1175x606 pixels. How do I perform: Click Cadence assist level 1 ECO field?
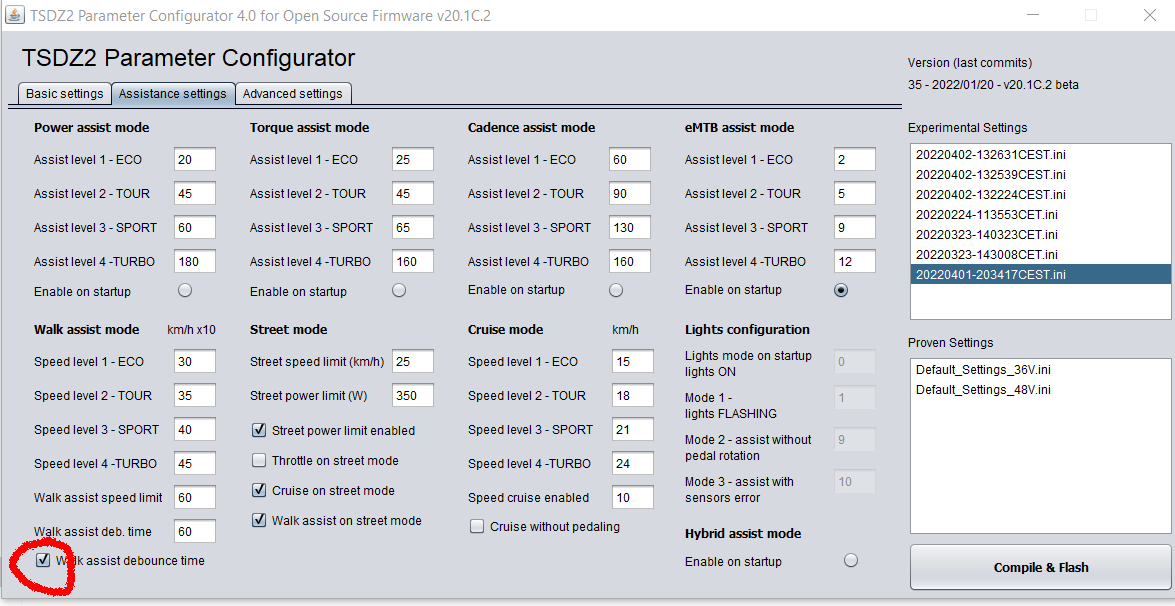[x=629, y=159]
